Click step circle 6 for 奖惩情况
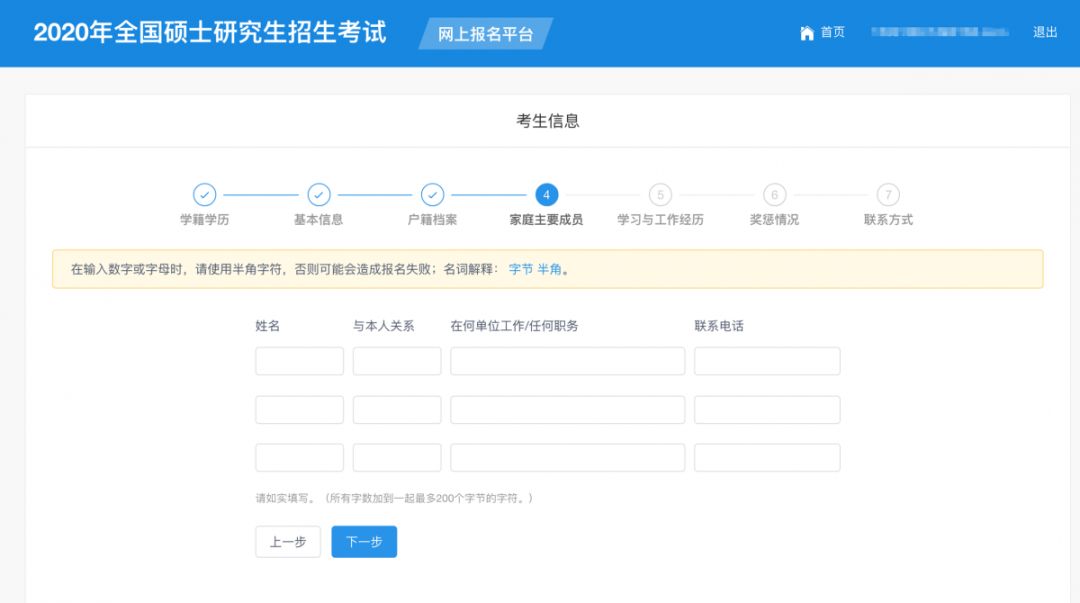Screen dimensions: 1080x603 tap(774, 195)
